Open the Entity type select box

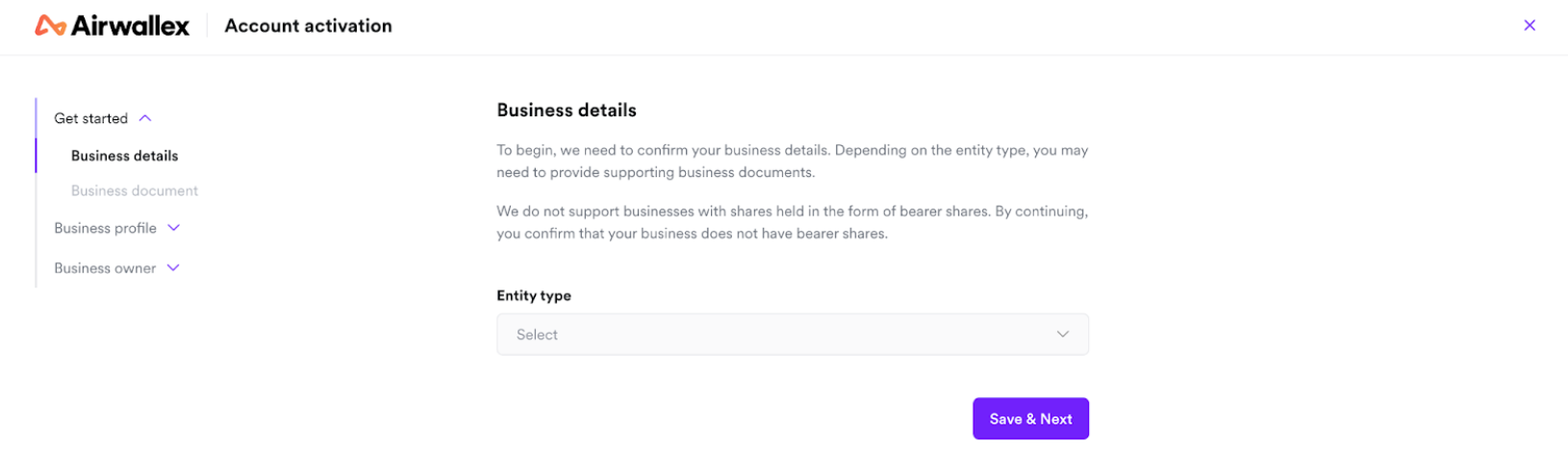coord(792,335)
